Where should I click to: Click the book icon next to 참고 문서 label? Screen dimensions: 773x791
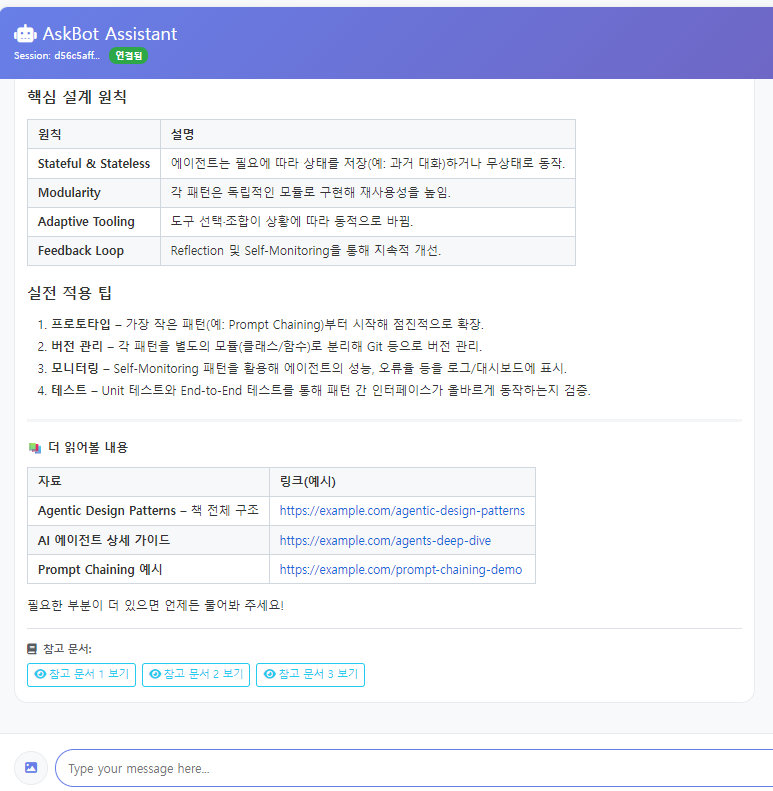click(x=33, y=649)
